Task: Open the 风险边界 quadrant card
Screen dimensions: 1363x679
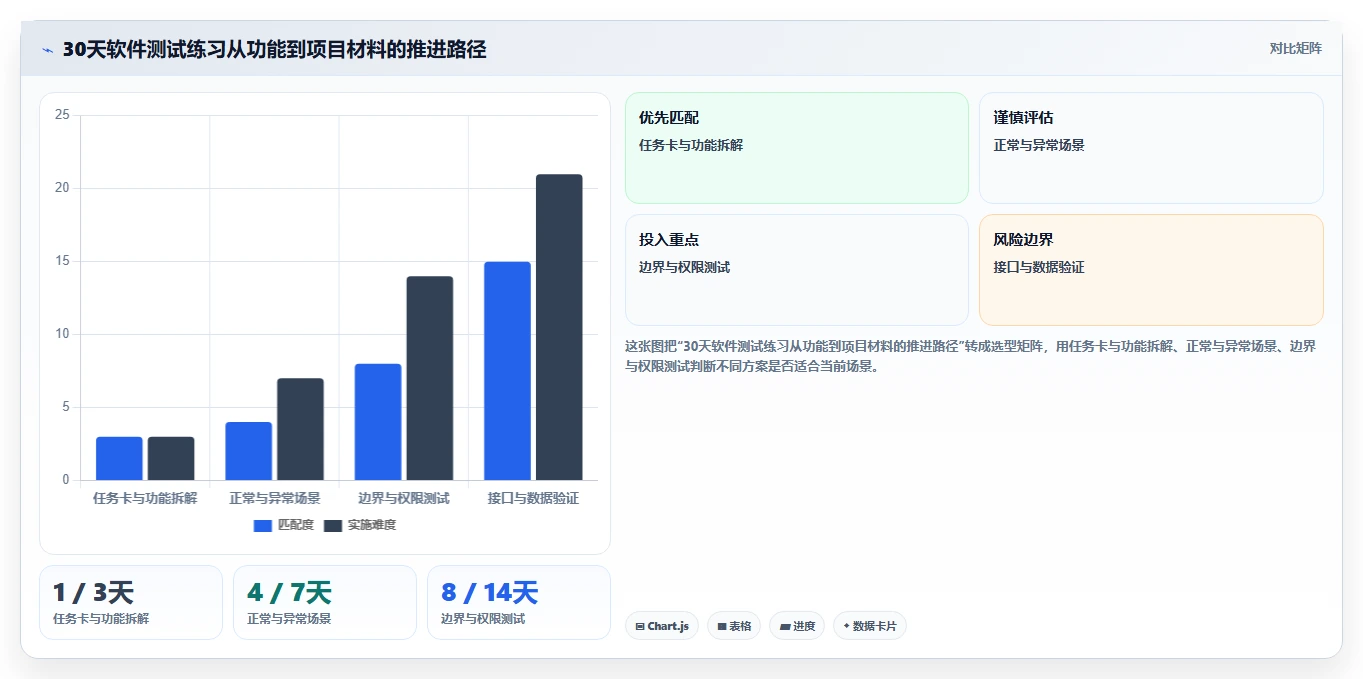Action: 1151,270
